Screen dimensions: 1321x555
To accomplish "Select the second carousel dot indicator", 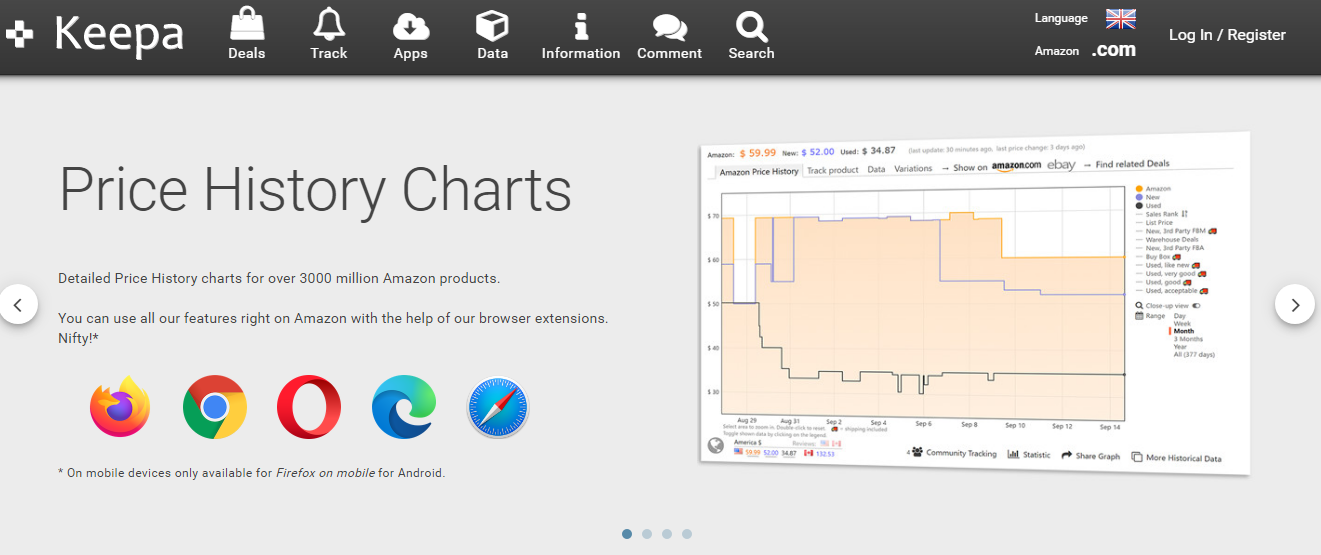I will click(x=647, y=534).
